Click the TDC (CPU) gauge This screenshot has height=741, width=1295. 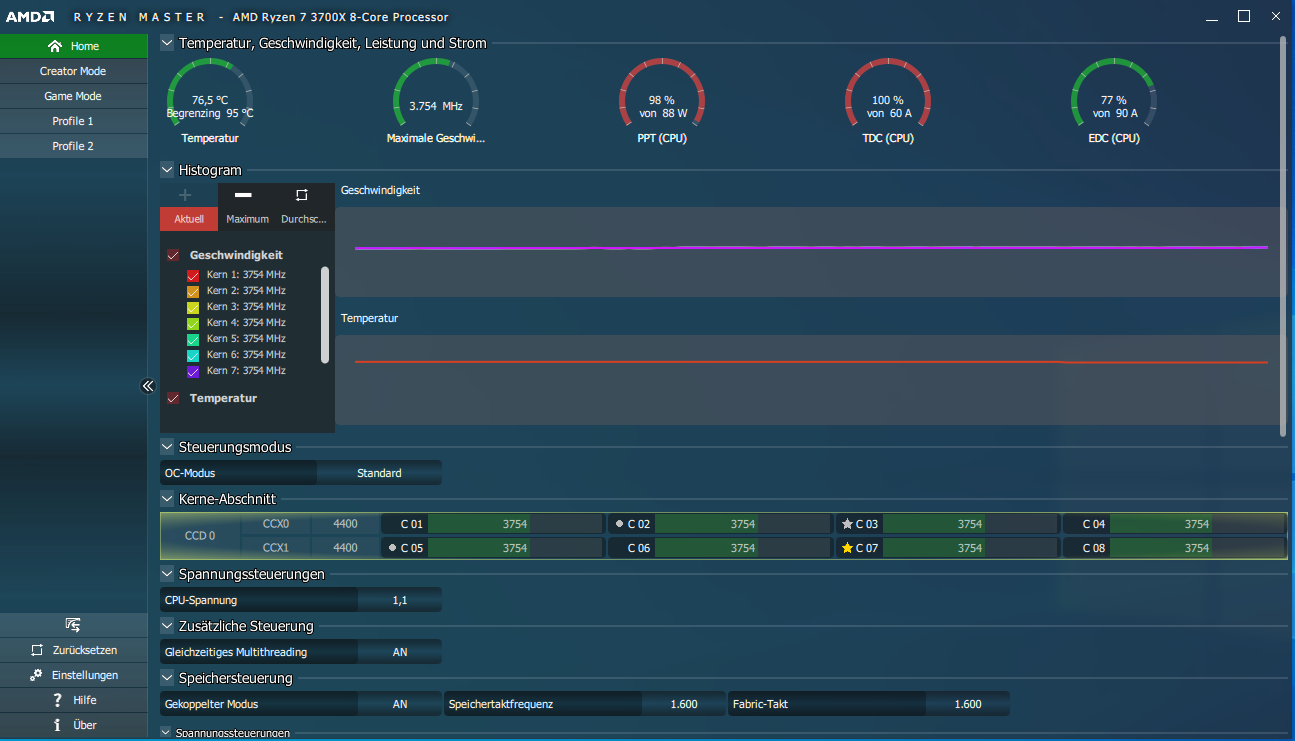tap(888, 93)
